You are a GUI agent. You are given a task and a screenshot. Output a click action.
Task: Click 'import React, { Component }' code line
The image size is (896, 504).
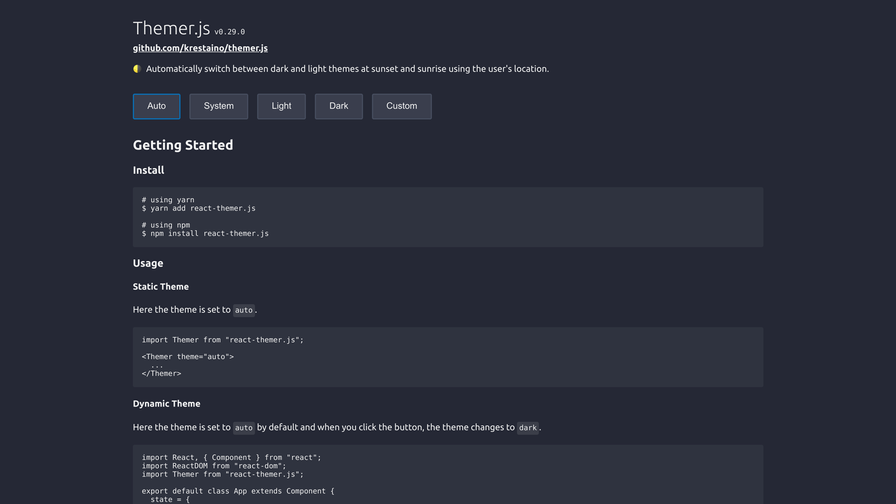[231, 458]
